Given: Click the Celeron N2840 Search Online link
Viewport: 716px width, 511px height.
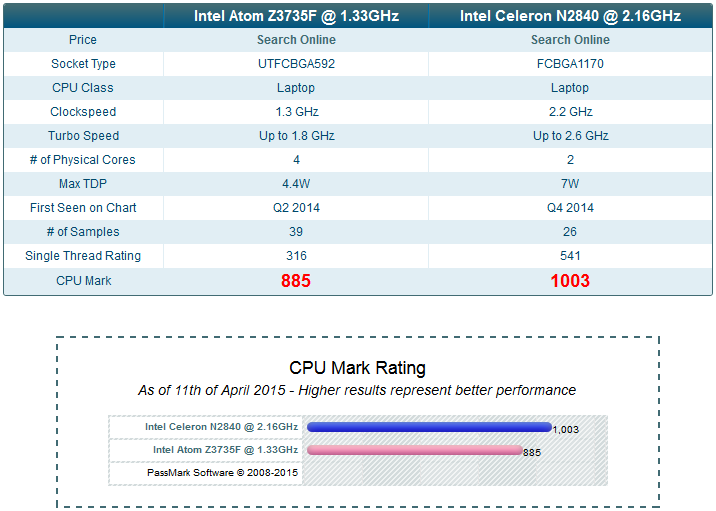Looking at the screenshot, I should [570, 40].
